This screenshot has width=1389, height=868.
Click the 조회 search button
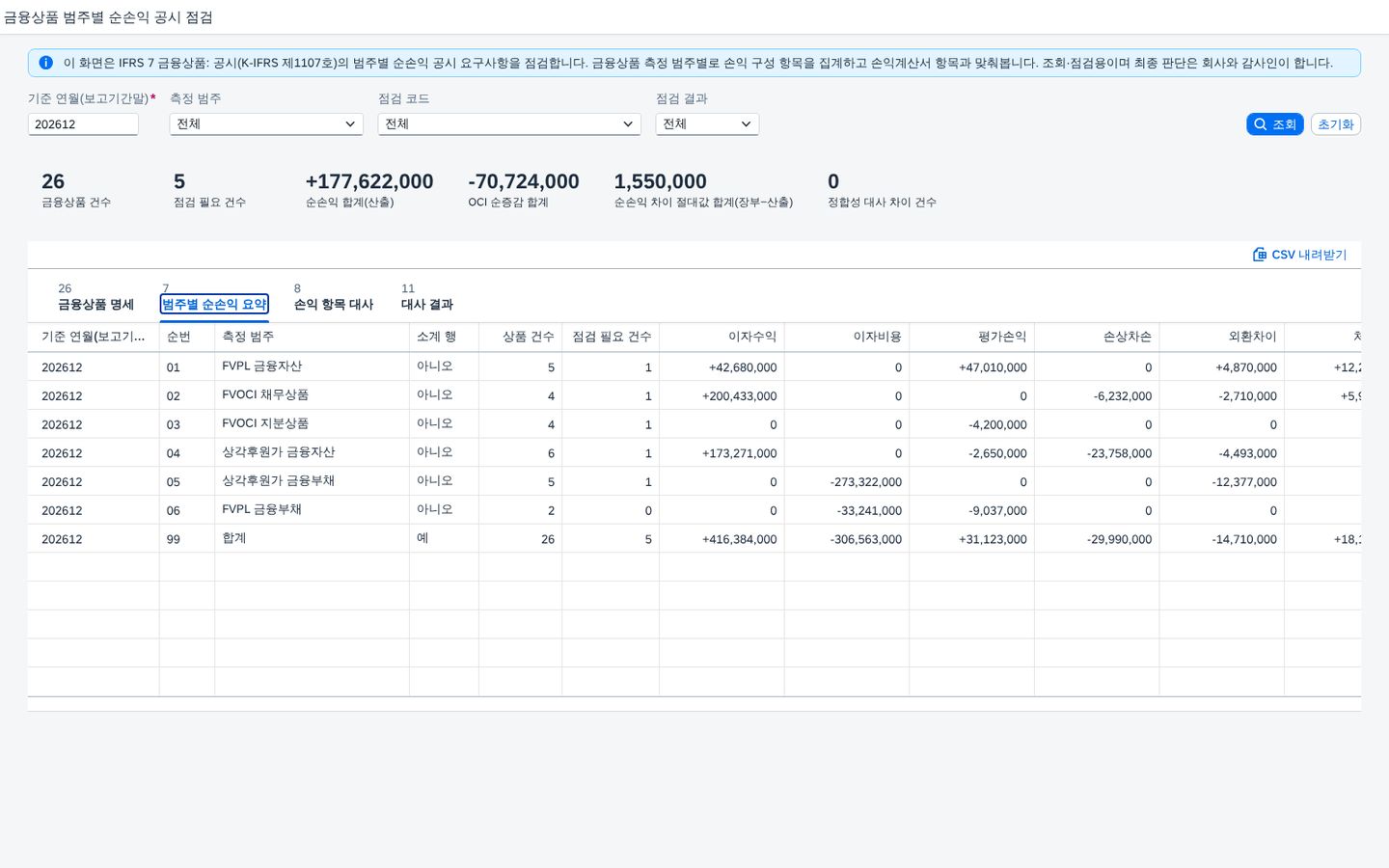pyautogui.click(x=1274, y=124)
